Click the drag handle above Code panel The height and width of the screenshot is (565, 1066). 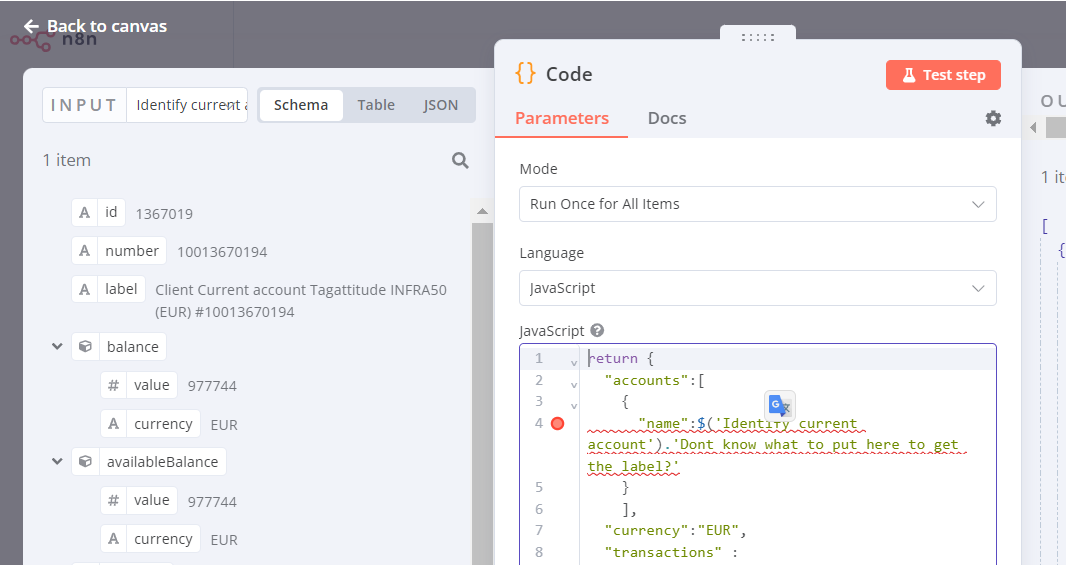click(757, 37)
